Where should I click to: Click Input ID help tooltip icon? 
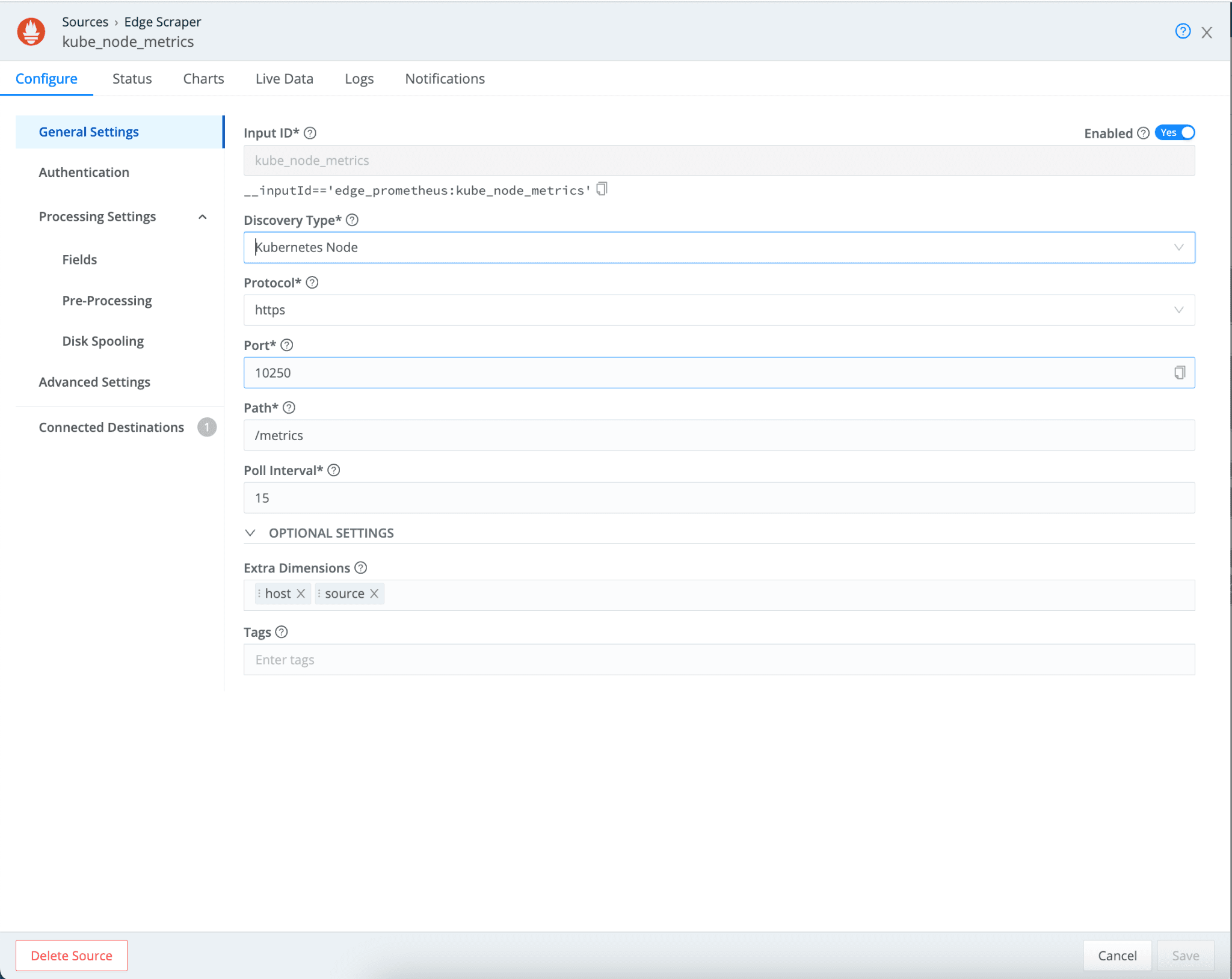(x=310, y=133)
